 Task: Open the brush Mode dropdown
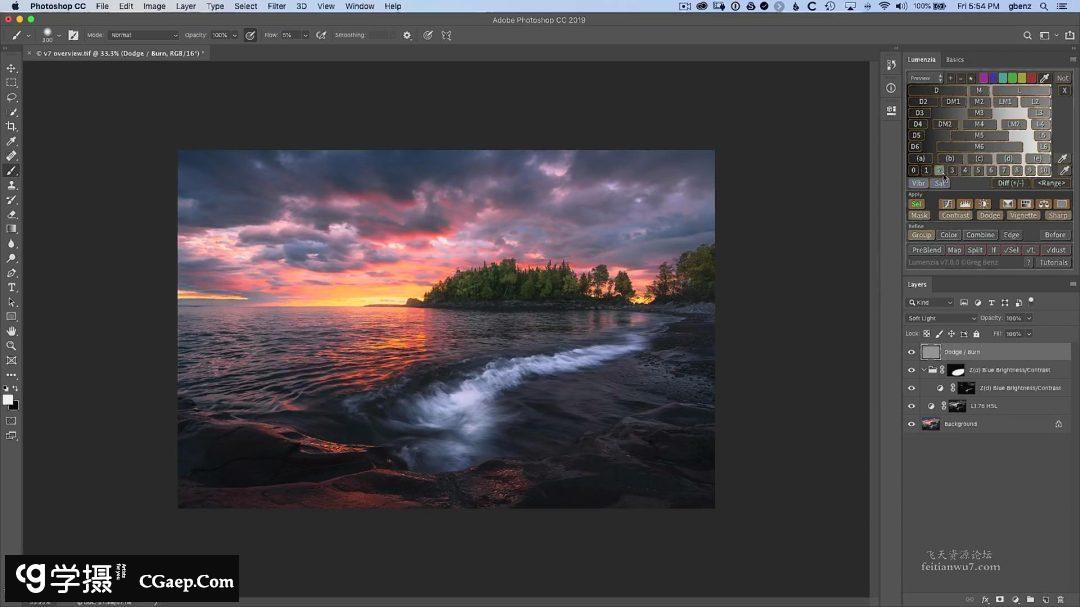[143, 35]
